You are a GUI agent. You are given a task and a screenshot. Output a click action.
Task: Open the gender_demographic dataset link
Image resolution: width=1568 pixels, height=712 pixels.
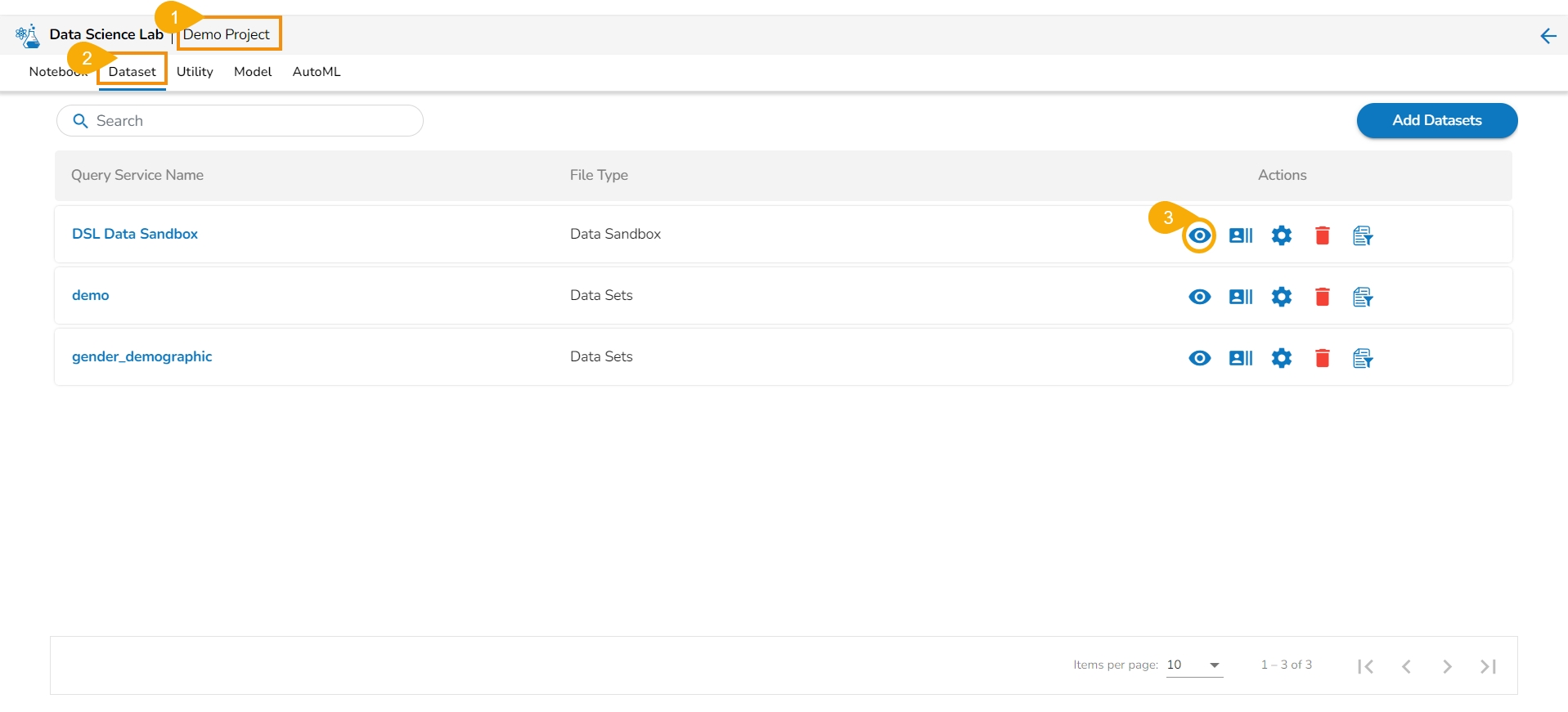point(142,356)
